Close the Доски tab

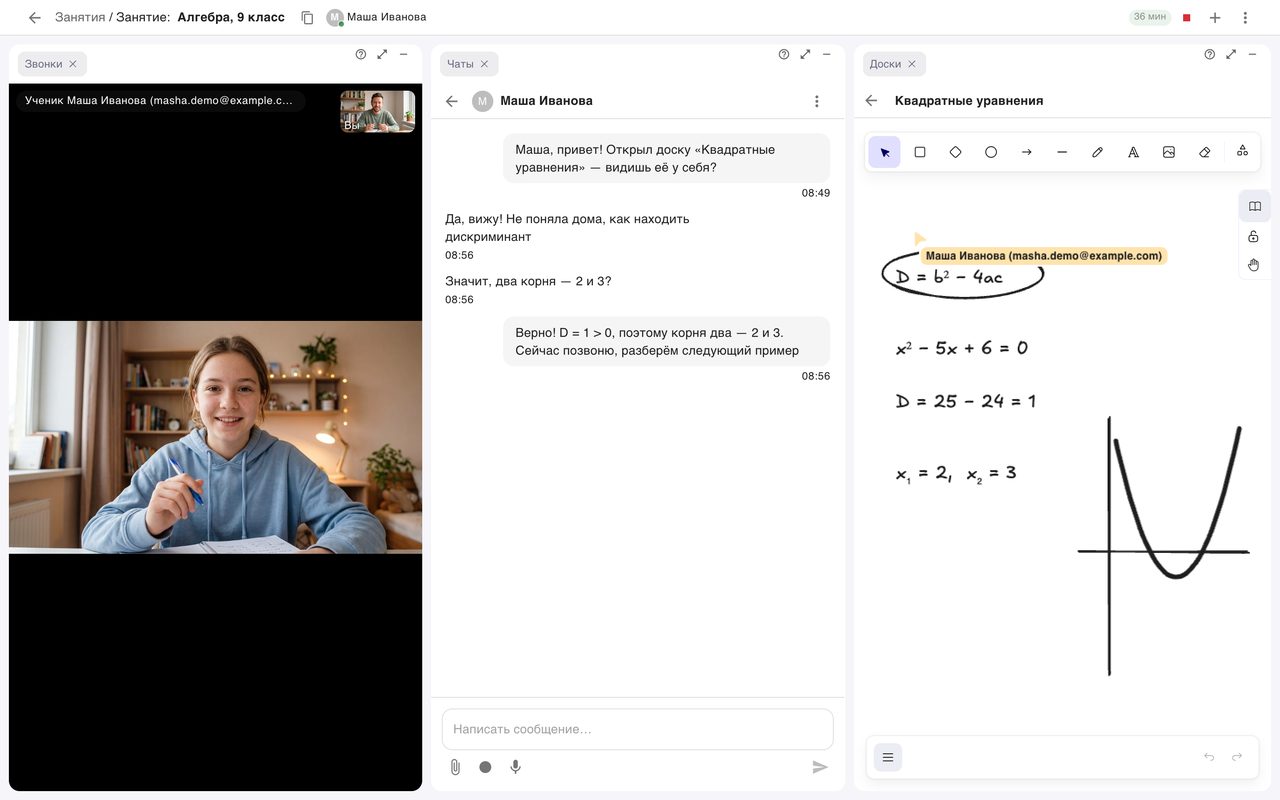[x=913, y=64]
